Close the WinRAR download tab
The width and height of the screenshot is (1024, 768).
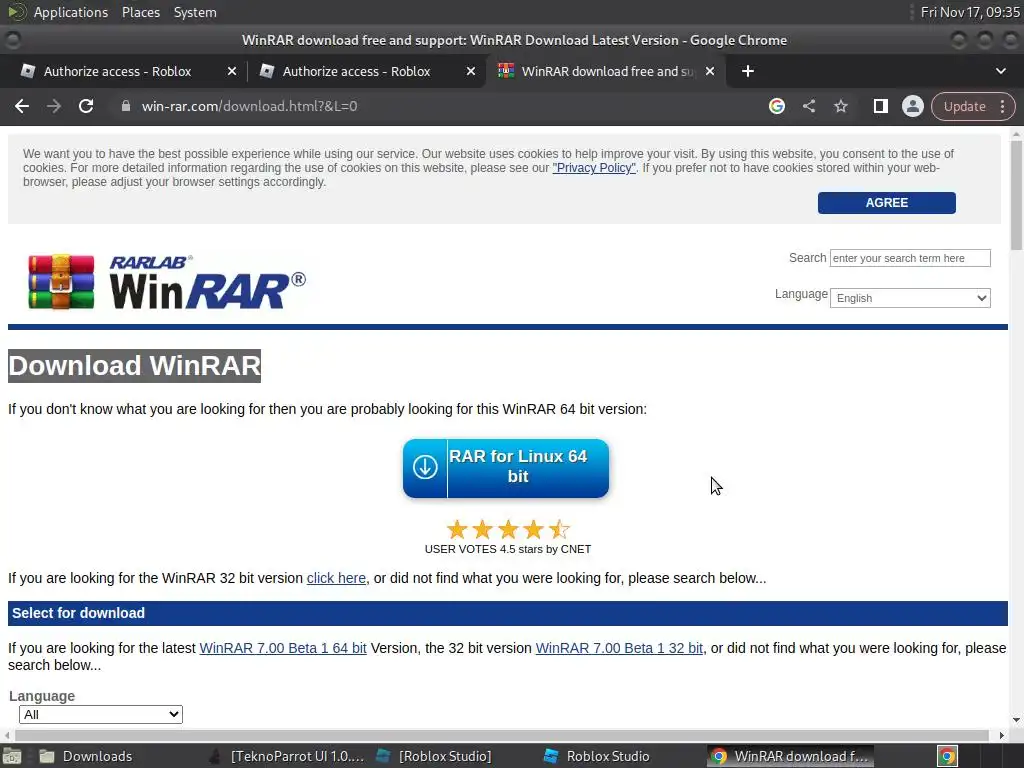[710, 71]
